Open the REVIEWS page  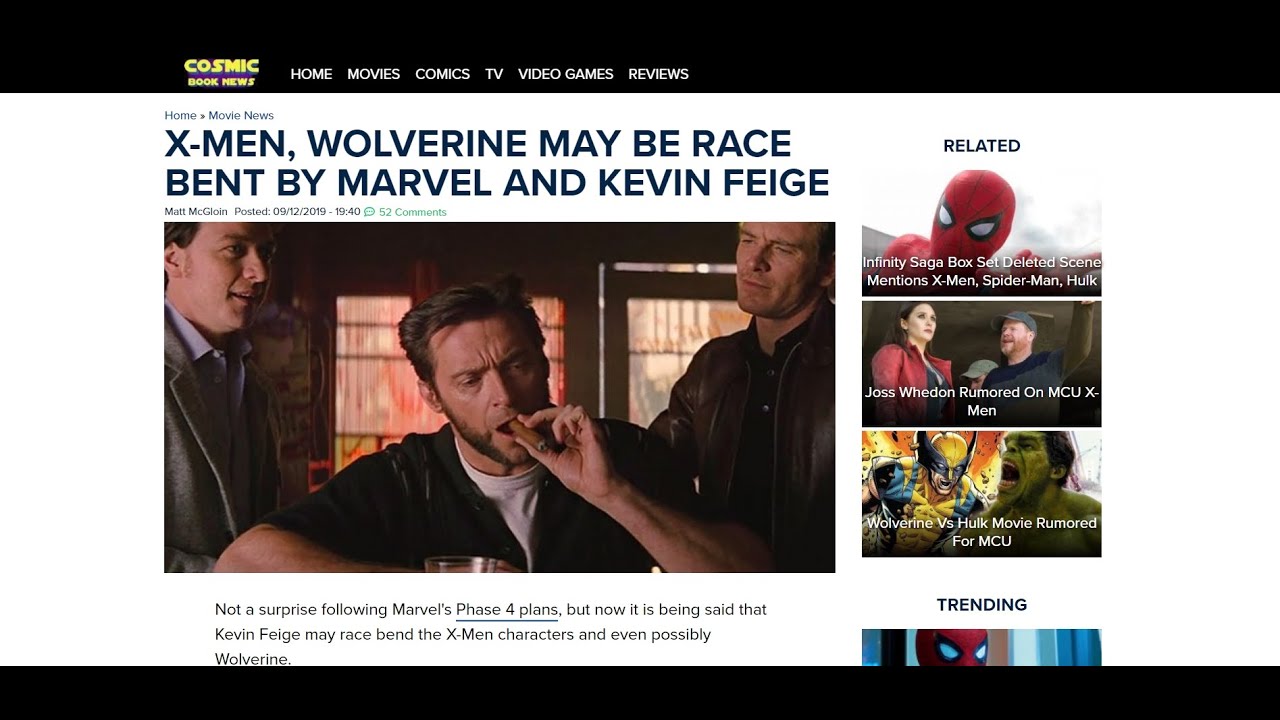(x=658, y=74)
